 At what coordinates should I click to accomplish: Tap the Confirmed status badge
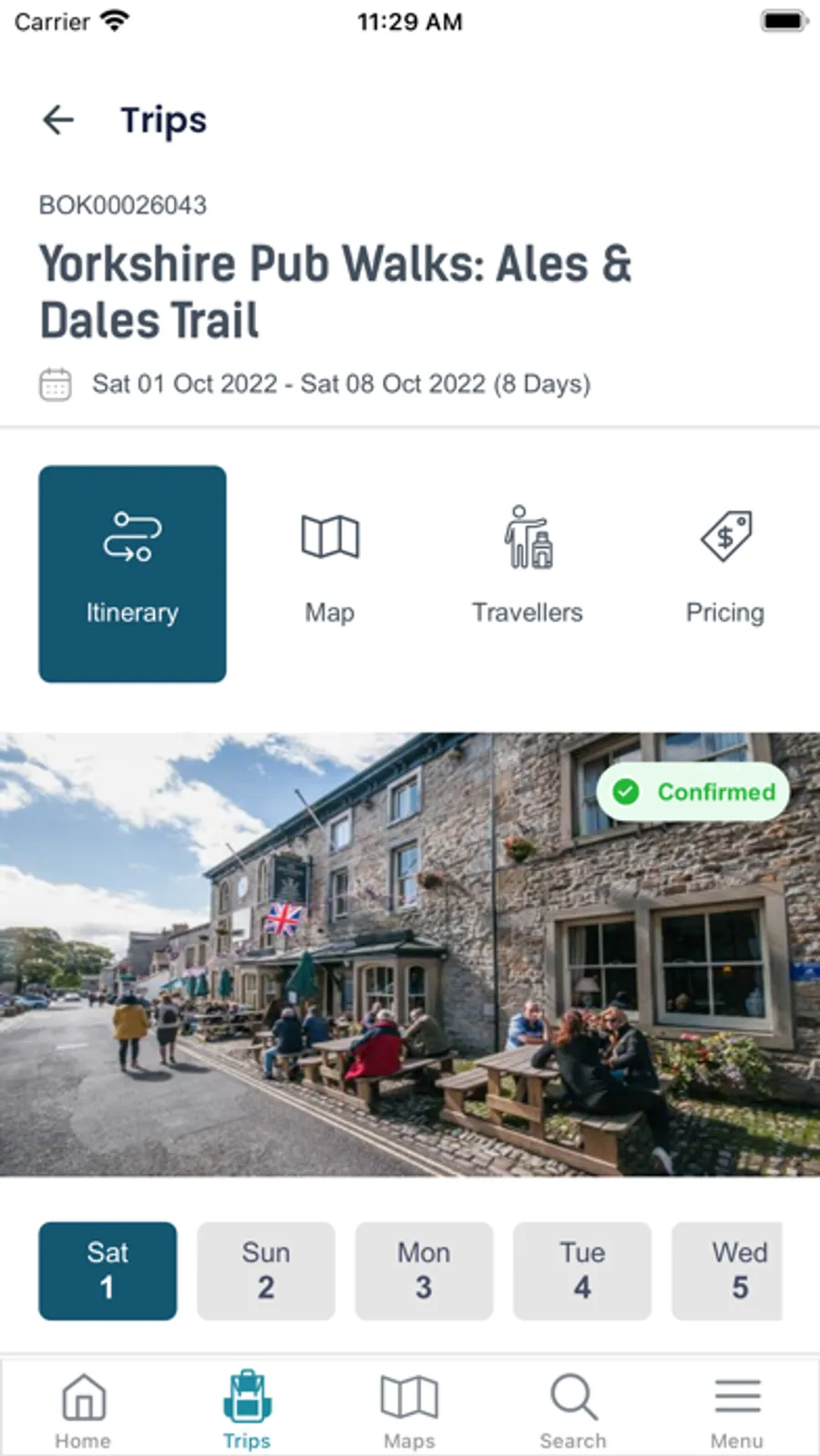point(693,792)
